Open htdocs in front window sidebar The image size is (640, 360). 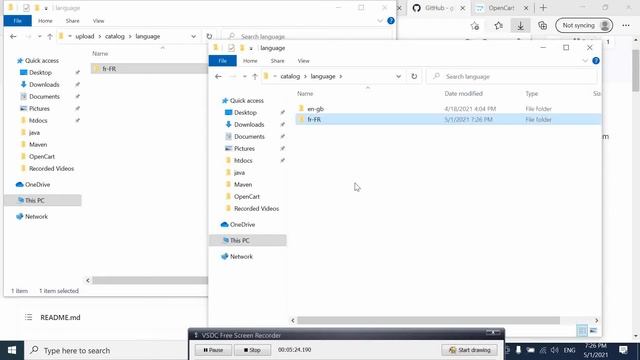click(243, 160)
